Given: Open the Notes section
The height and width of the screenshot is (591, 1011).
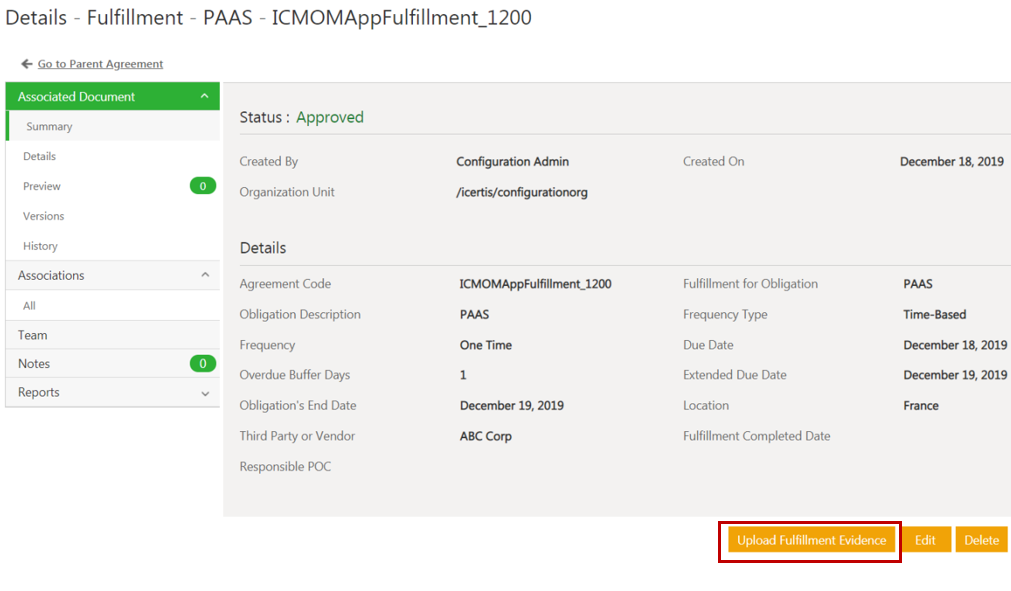Looking at the screenshot, I should 34,364.
